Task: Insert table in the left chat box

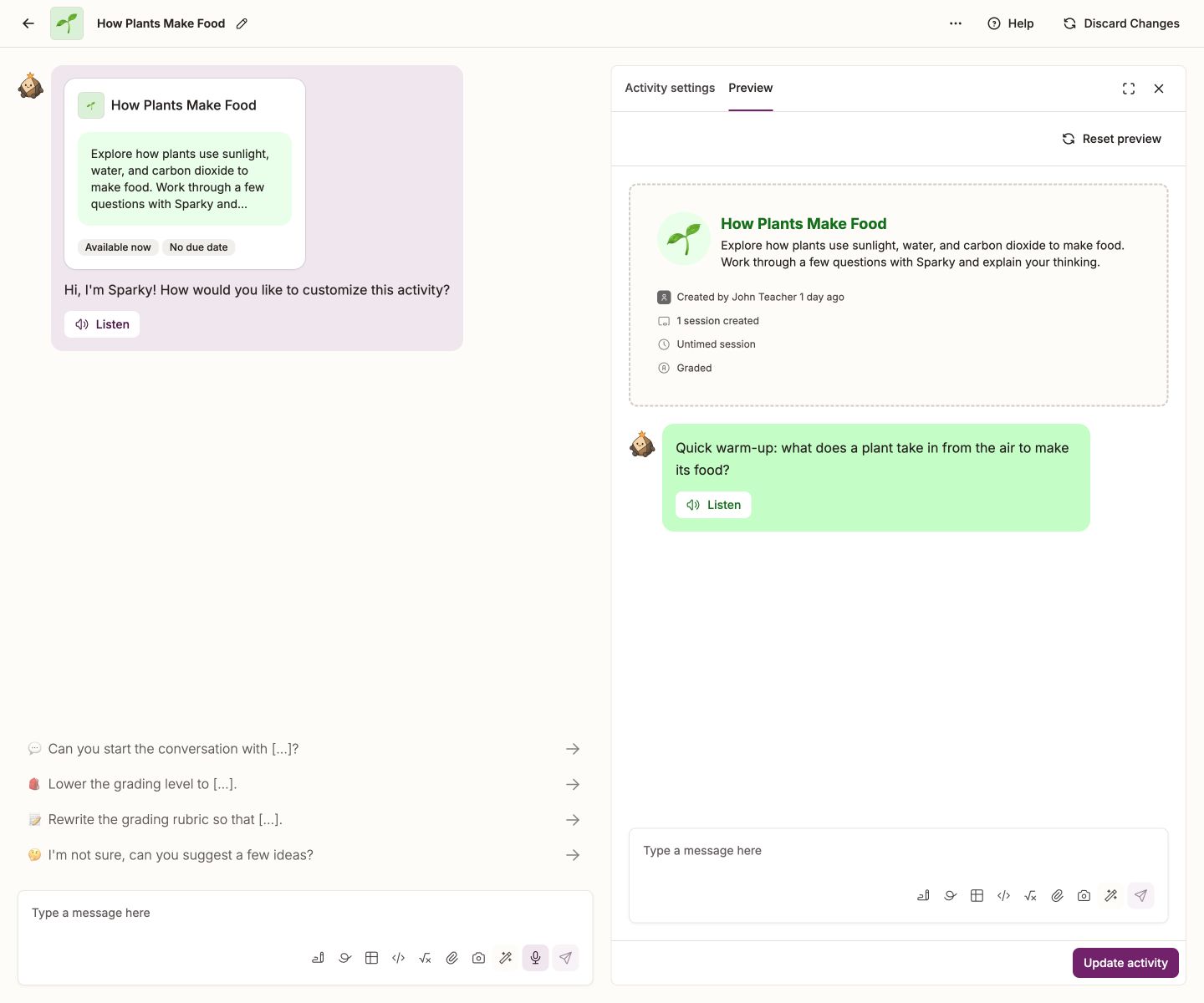Action: pos(371,958)
